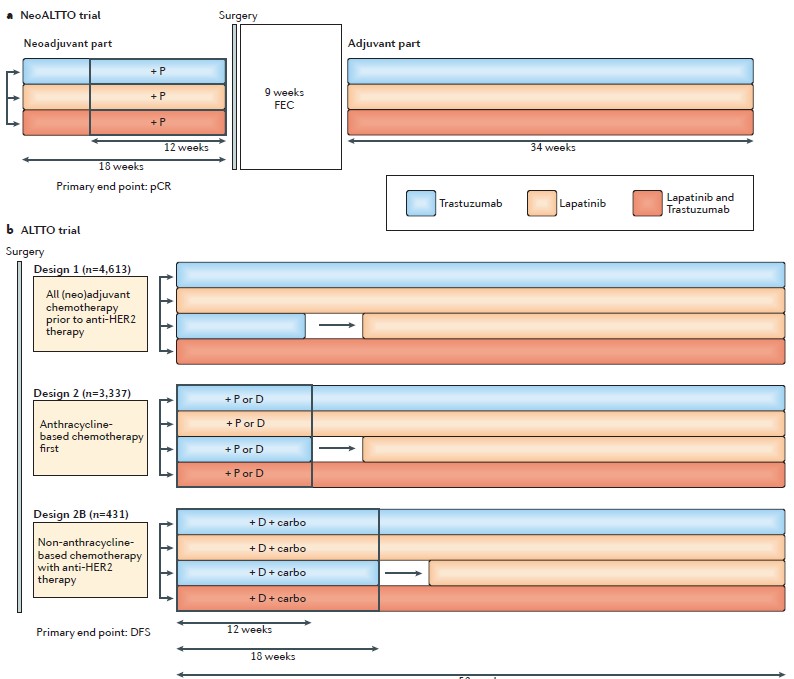Click the red Lapatinib and Trastuzumab swatch

pos(647,203)
